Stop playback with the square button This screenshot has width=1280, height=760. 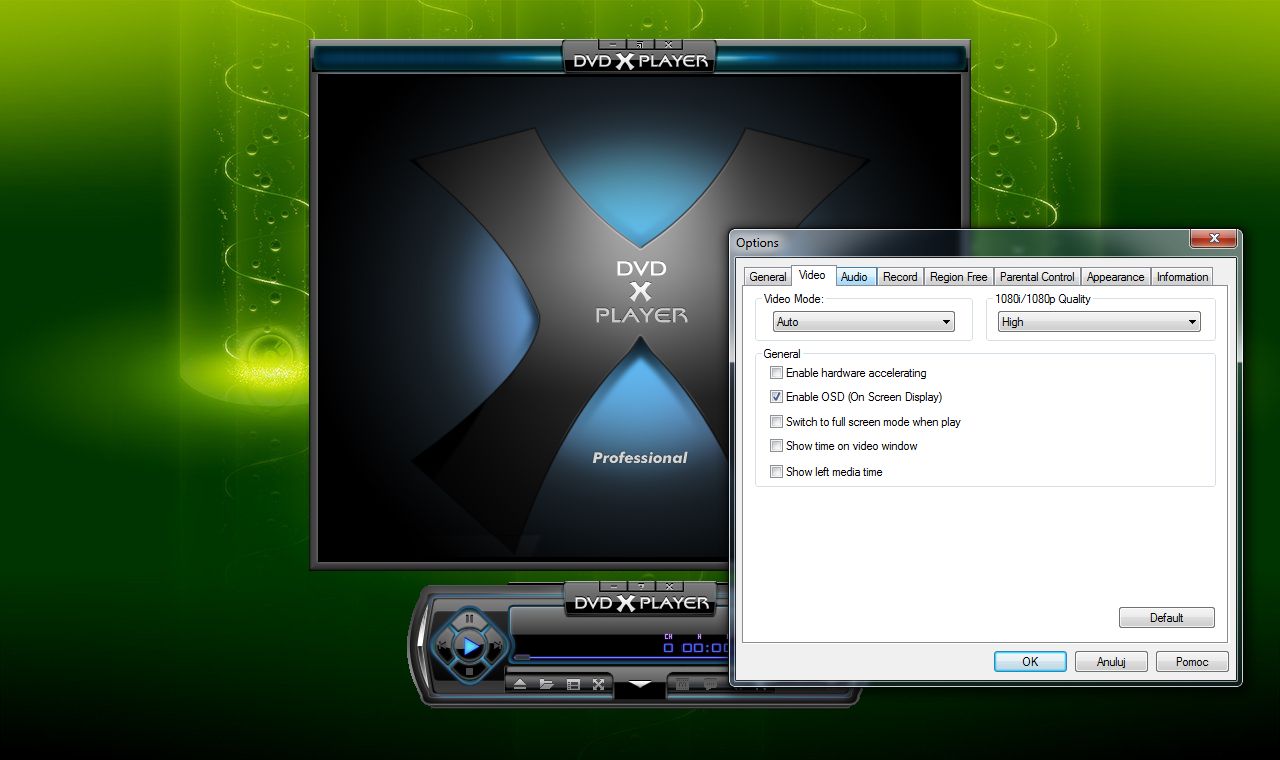(x=469, y=672)
